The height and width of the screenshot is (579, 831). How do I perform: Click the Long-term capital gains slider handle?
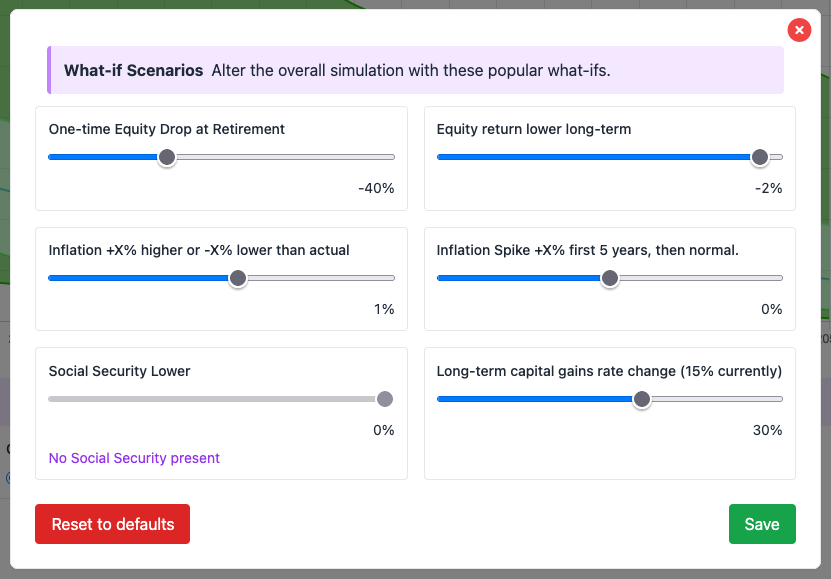point(642,399)
